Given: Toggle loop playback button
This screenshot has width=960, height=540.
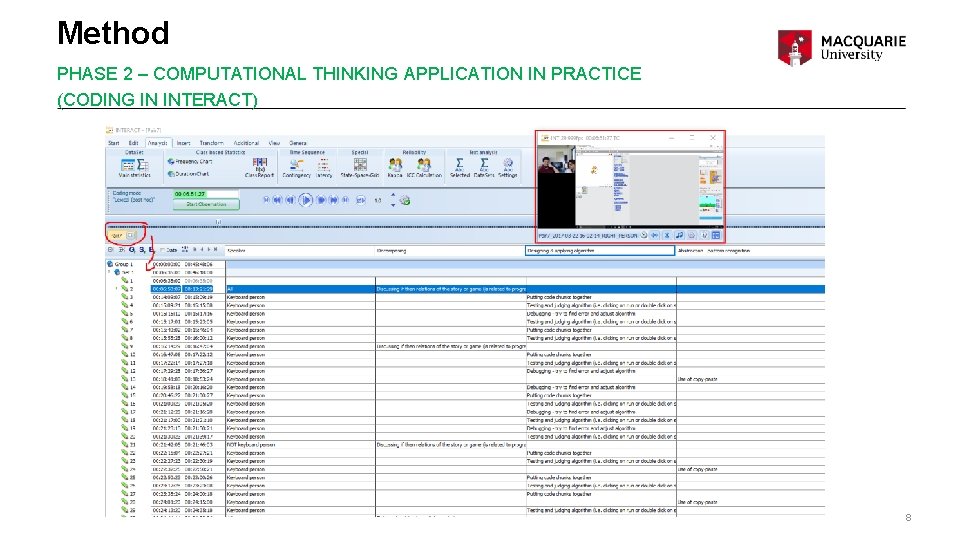Looking at the screenshot, I should pos(361,200).
